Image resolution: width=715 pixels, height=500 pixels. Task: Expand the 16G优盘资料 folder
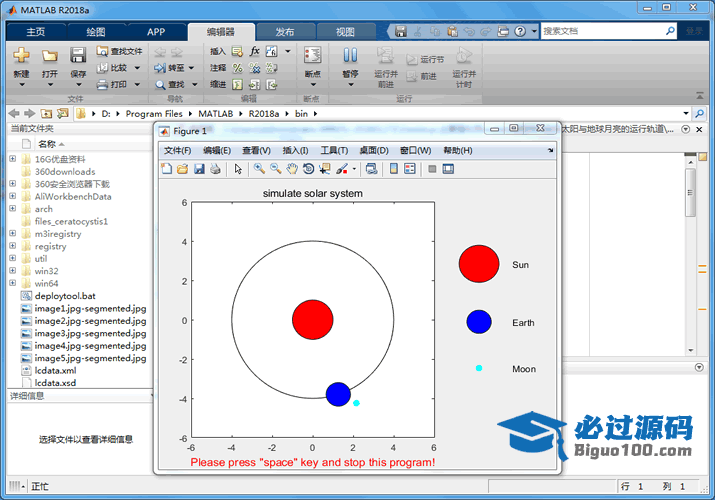click(13, 159)
